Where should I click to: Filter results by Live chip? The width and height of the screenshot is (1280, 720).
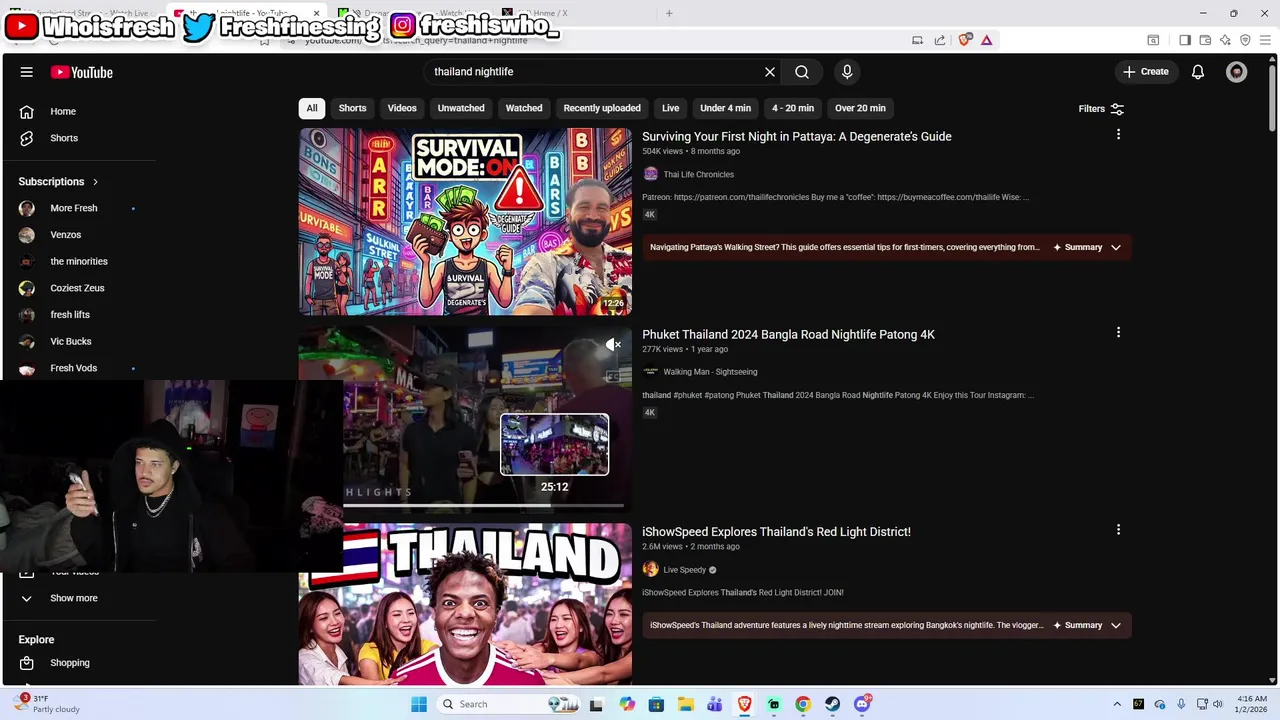[670, 108]
